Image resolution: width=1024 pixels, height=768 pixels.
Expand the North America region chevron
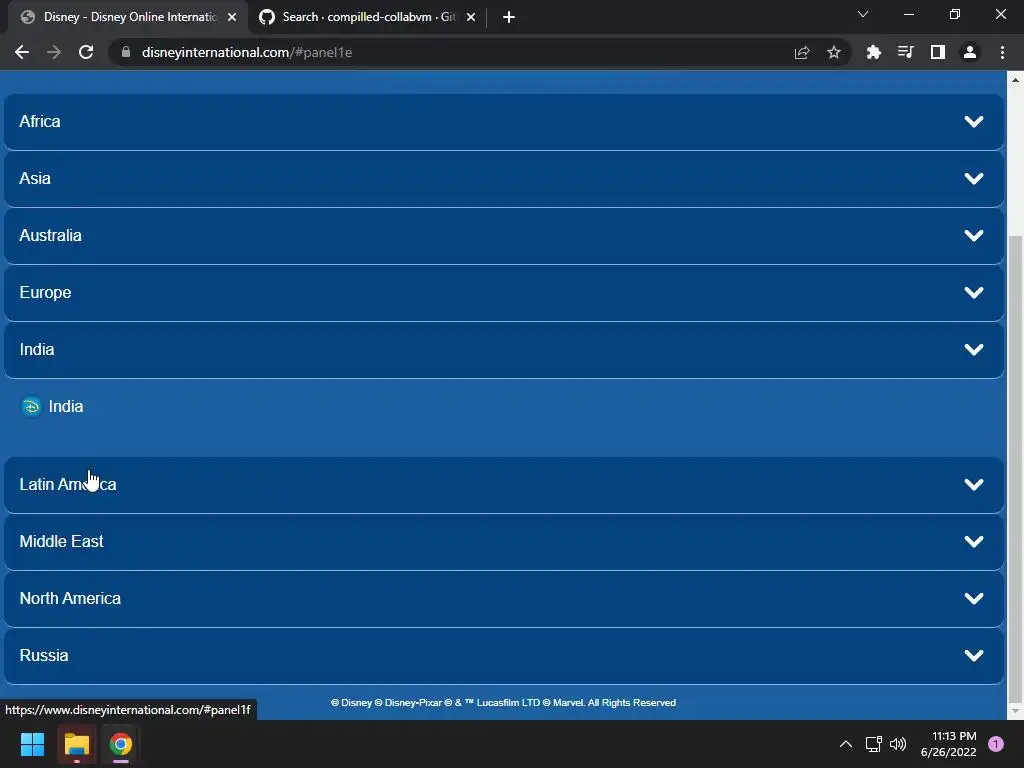pos(974,598)
